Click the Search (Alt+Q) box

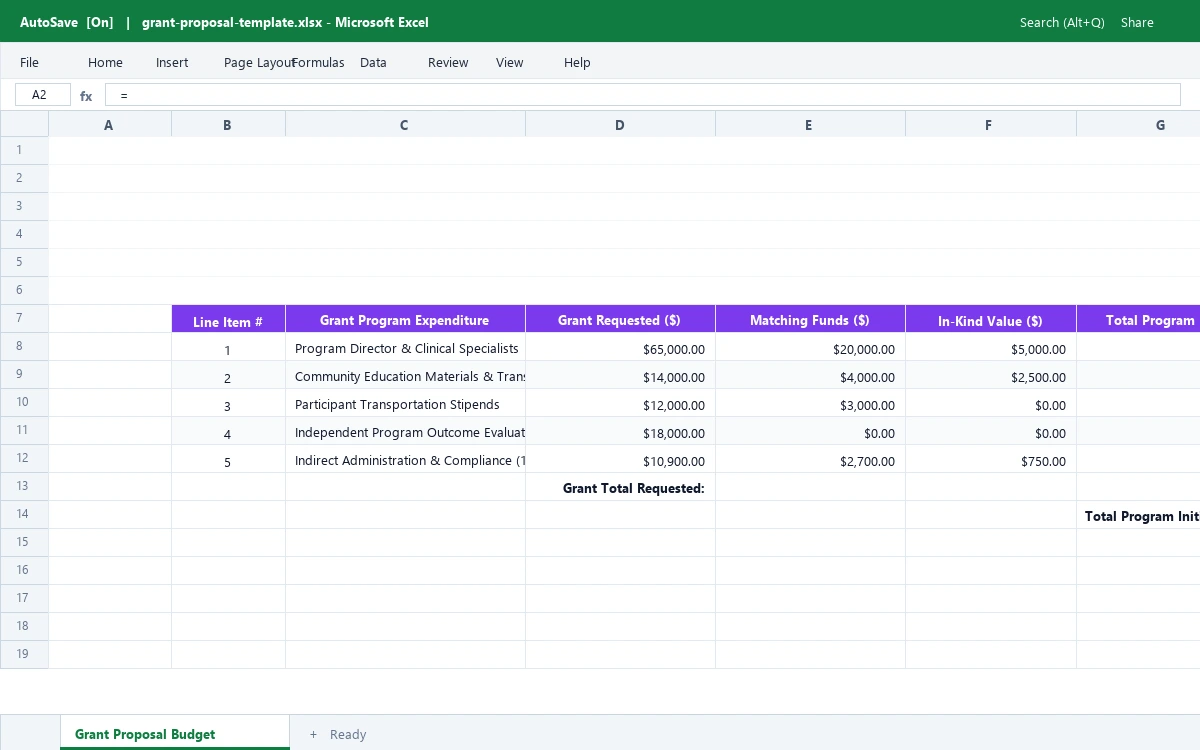pos(1062,22)
